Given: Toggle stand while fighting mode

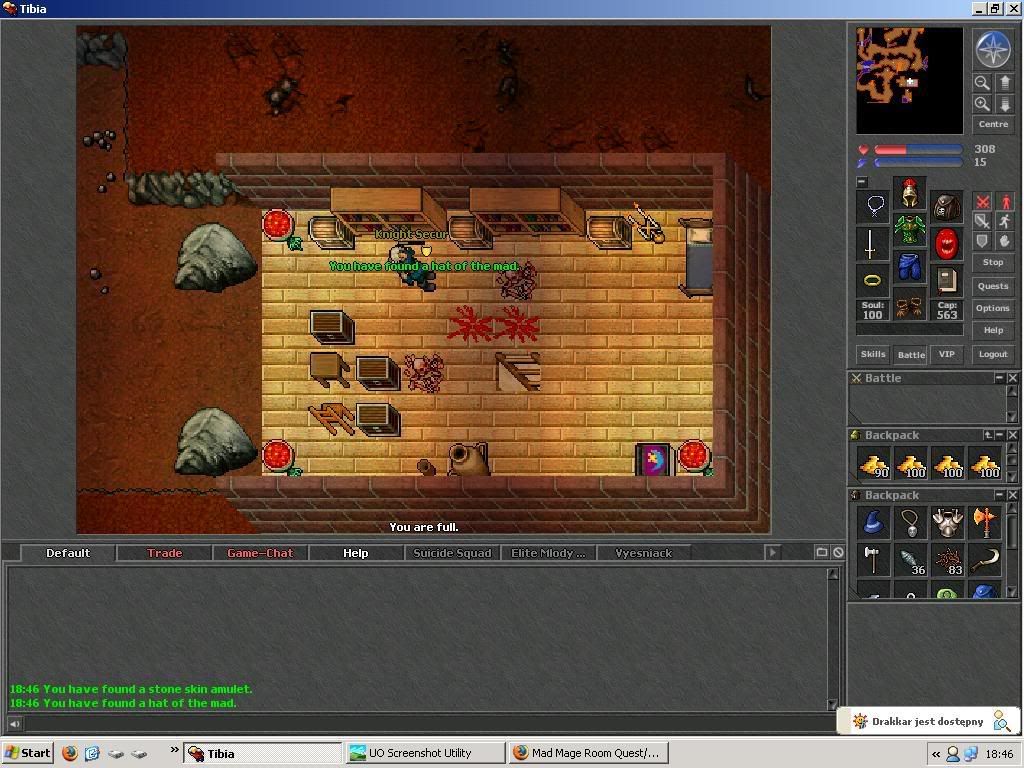Looking at the screenshot, I should (x=1004, y=202).
